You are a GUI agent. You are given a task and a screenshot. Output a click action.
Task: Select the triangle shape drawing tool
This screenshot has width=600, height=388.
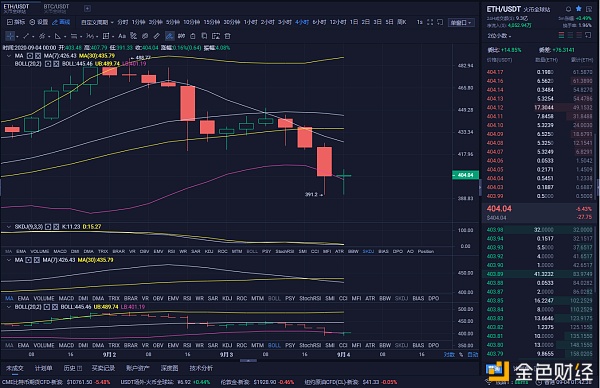point(58,36)
